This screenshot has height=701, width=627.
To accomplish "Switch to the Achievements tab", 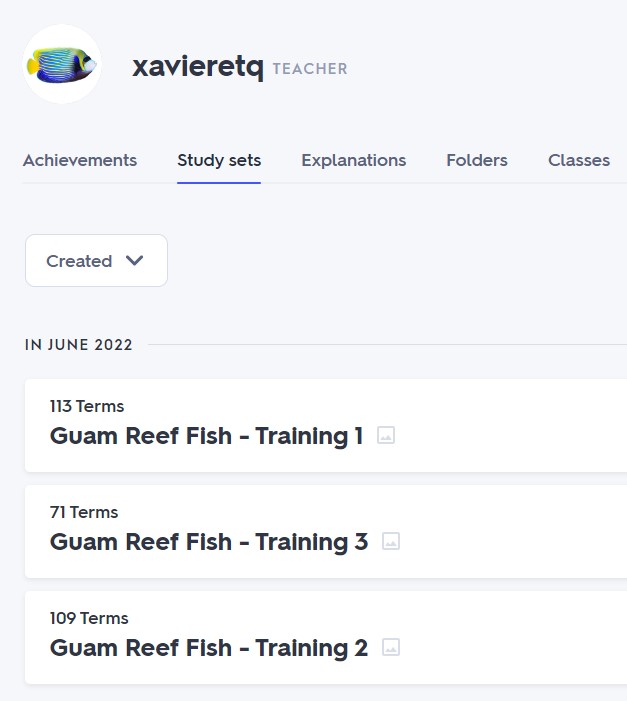I will (x=80, y=160).
